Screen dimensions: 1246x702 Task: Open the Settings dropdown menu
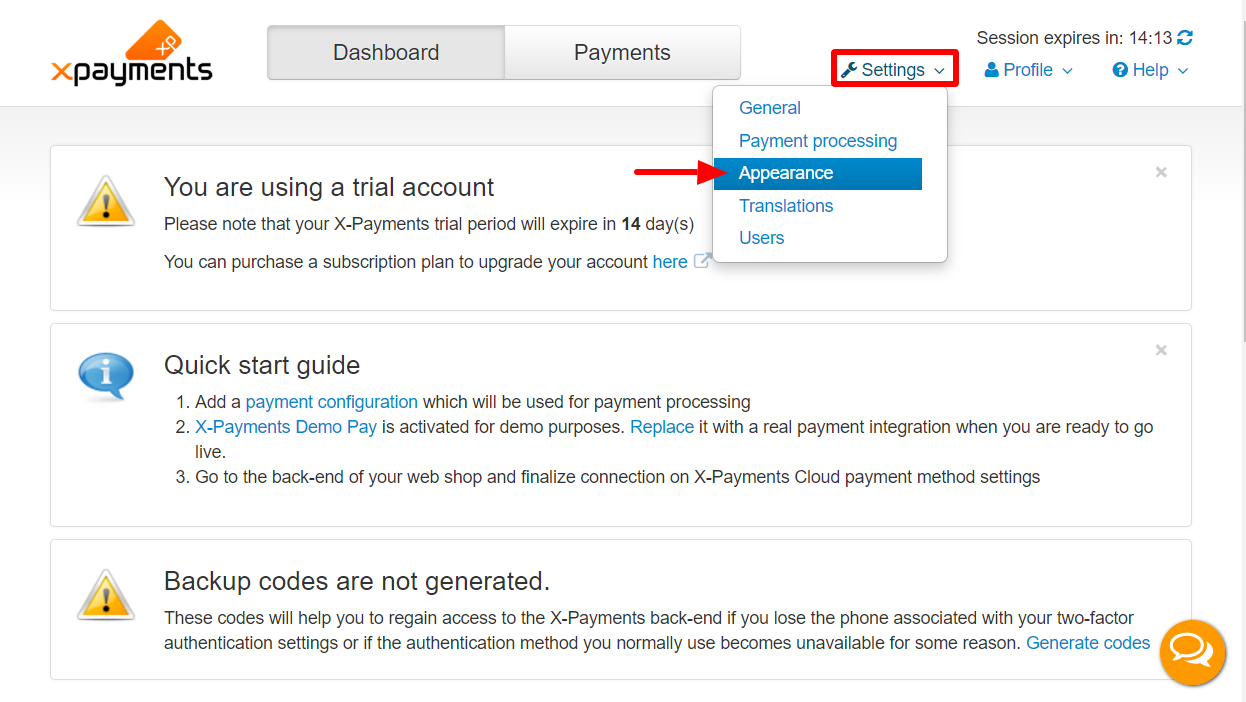tap(894, 69)
